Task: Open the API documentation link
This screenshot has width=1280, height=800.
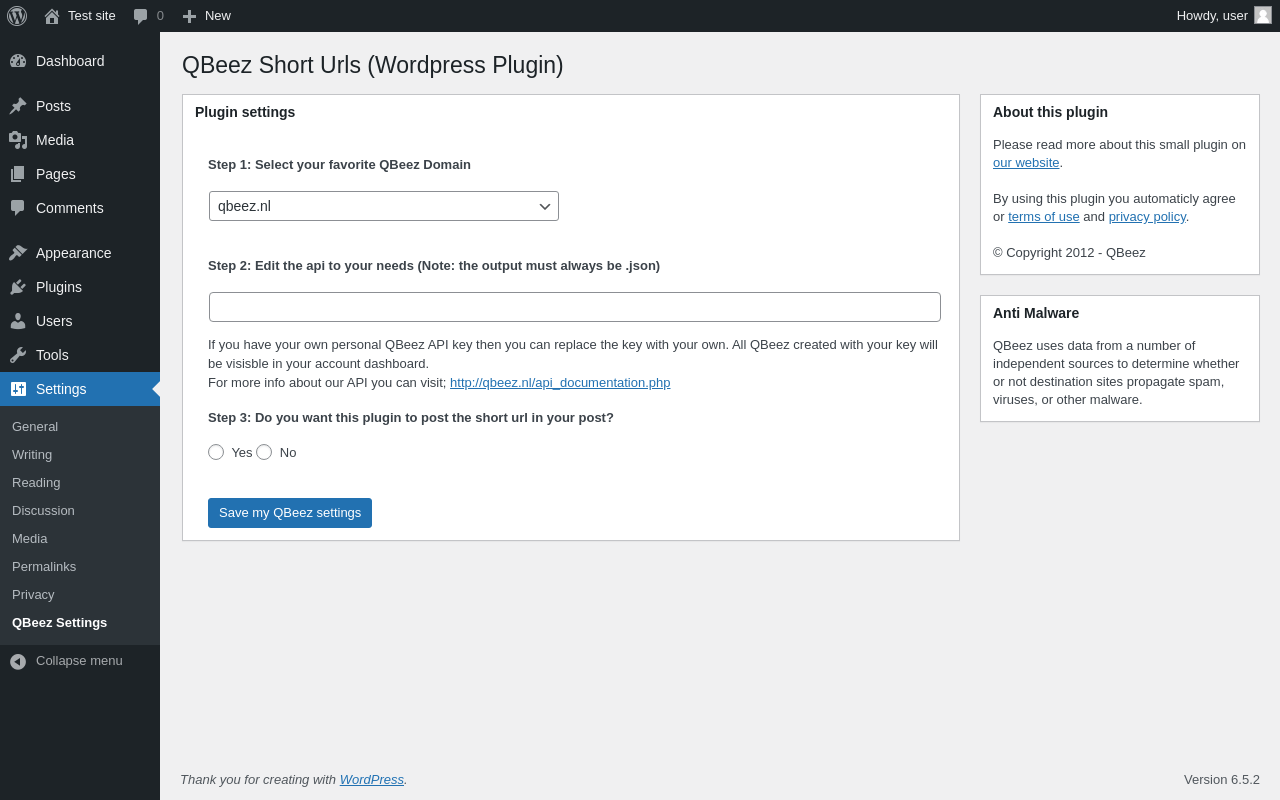Action: click(560, 383)
